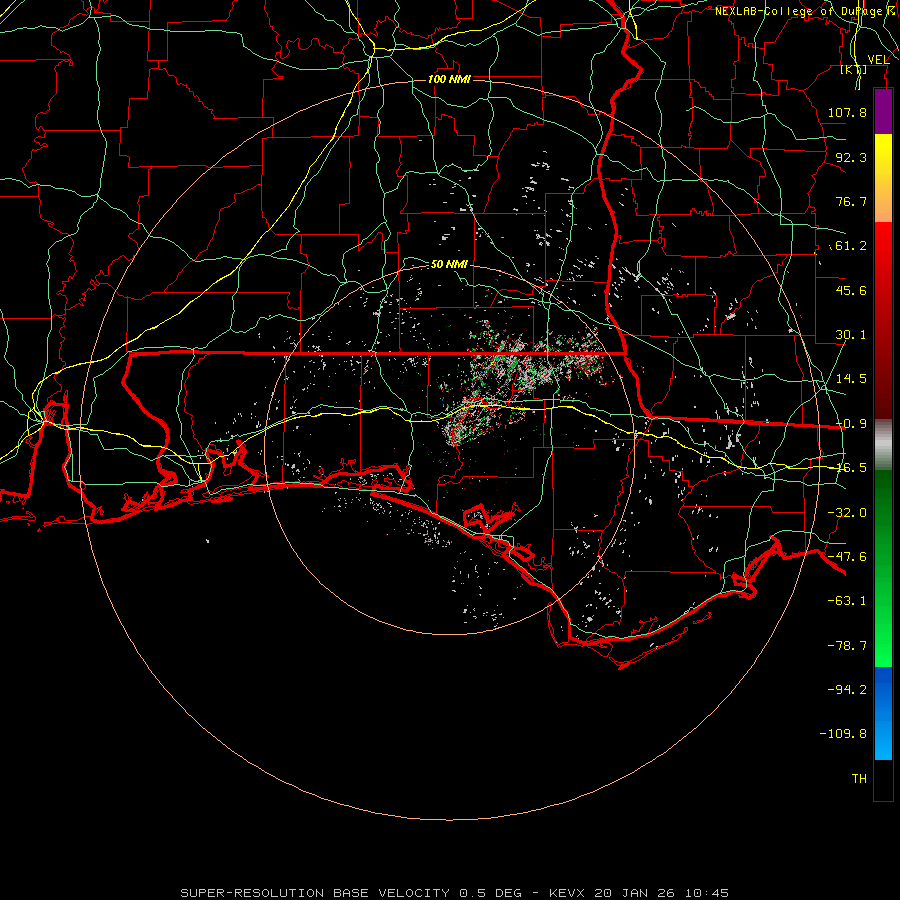Image resolution: width=900 pixels, height=900 pixels.
Task: Select the 50 NMI range ring label
Action: click(x=449, y=264)
